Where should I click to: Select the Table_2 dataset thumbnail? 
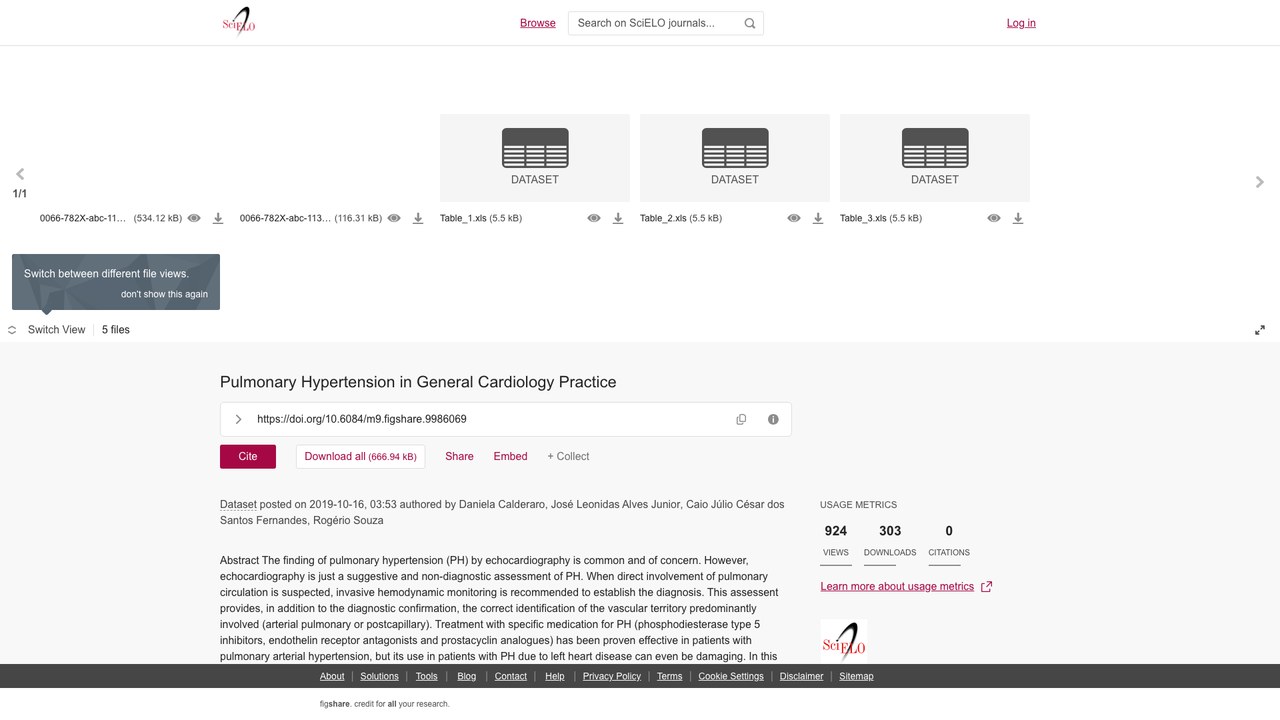point(735,158)
